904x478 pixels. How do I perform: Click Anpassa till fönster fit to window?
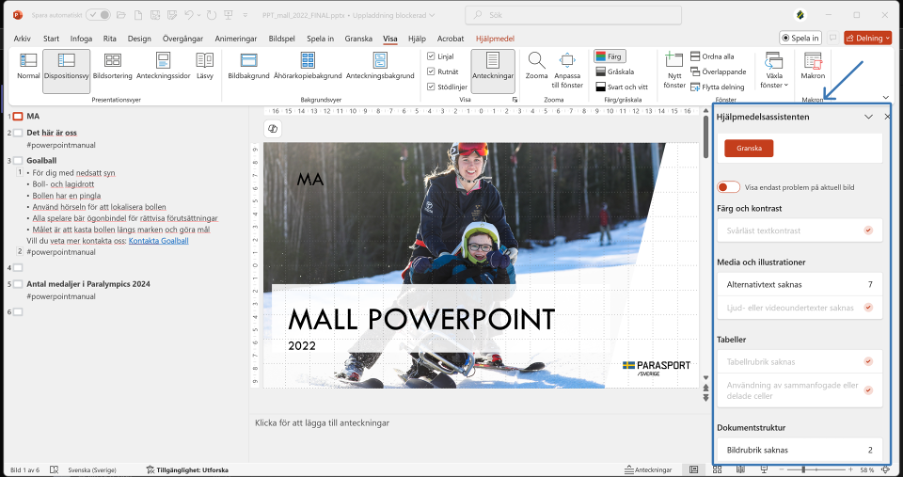[567, 70]
